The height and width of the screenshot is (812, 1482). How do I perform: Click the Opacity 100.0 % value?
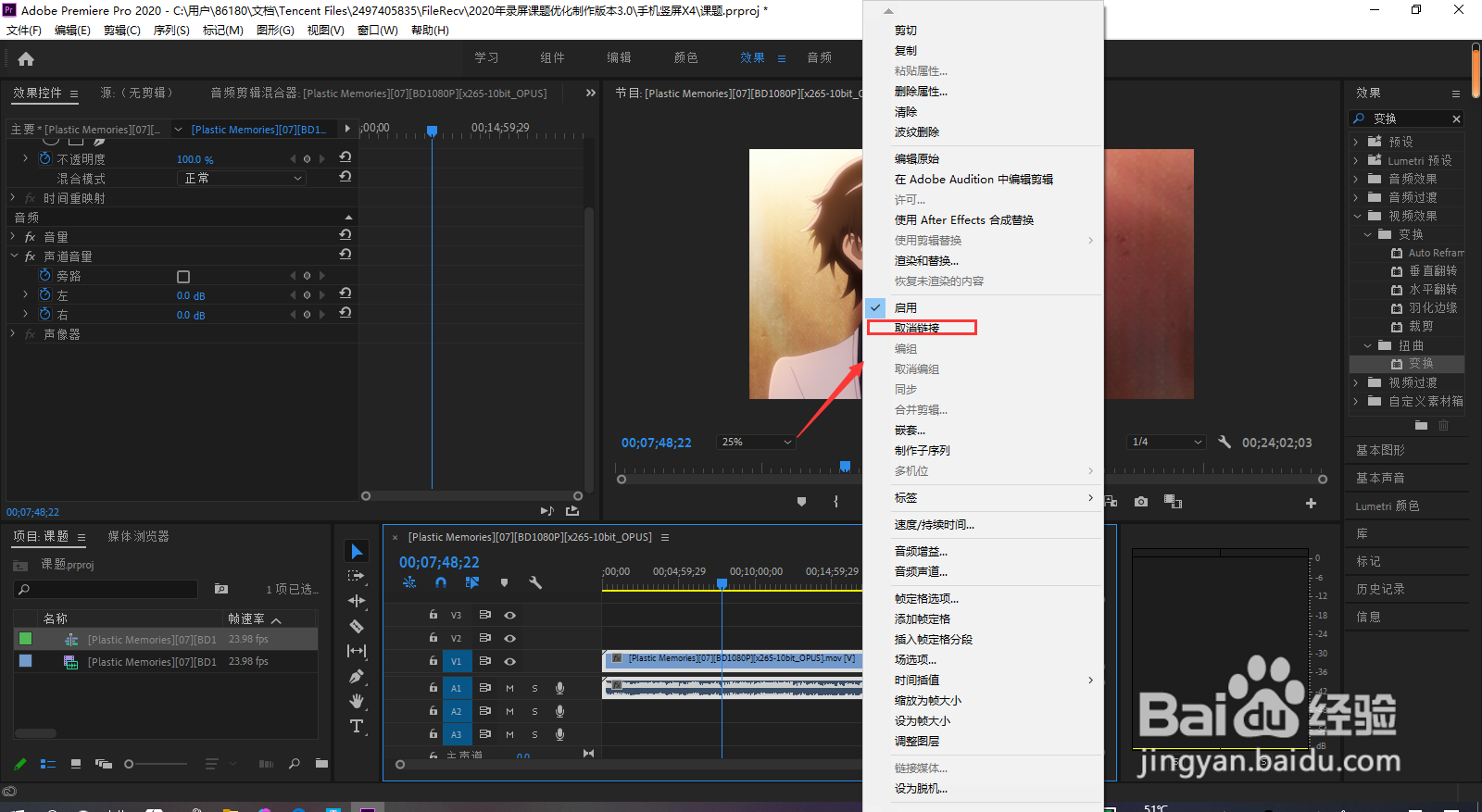195,159
